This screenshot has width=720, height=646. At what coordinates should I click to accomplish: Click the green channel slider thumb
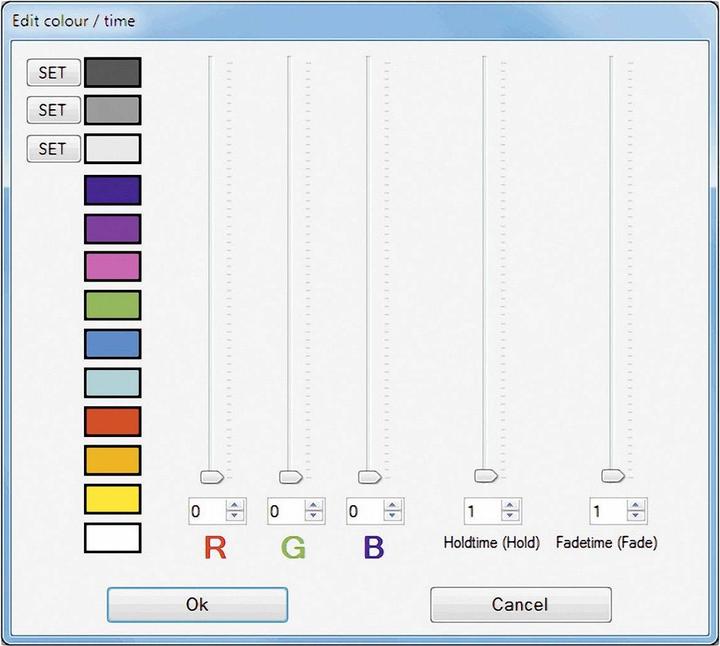tap(290, 476)
